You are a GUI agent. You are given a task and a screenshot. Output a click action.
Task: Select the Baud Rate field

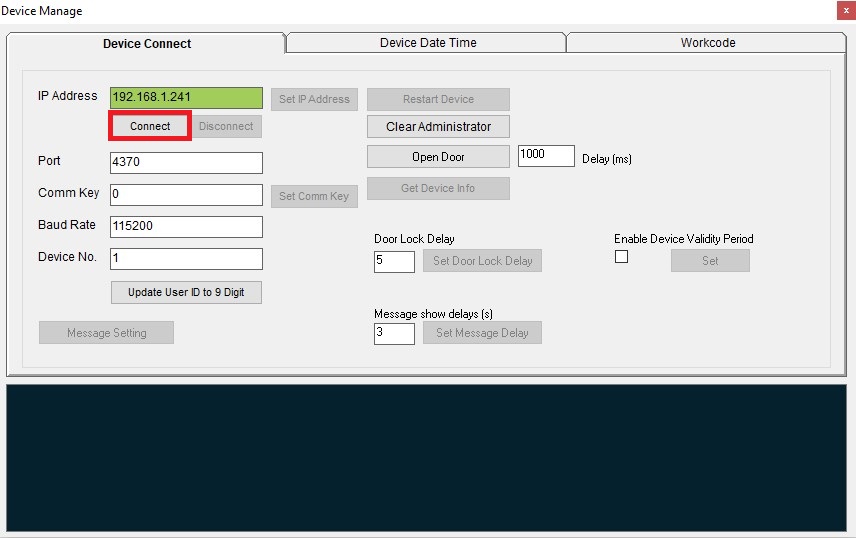pos(186,227)
